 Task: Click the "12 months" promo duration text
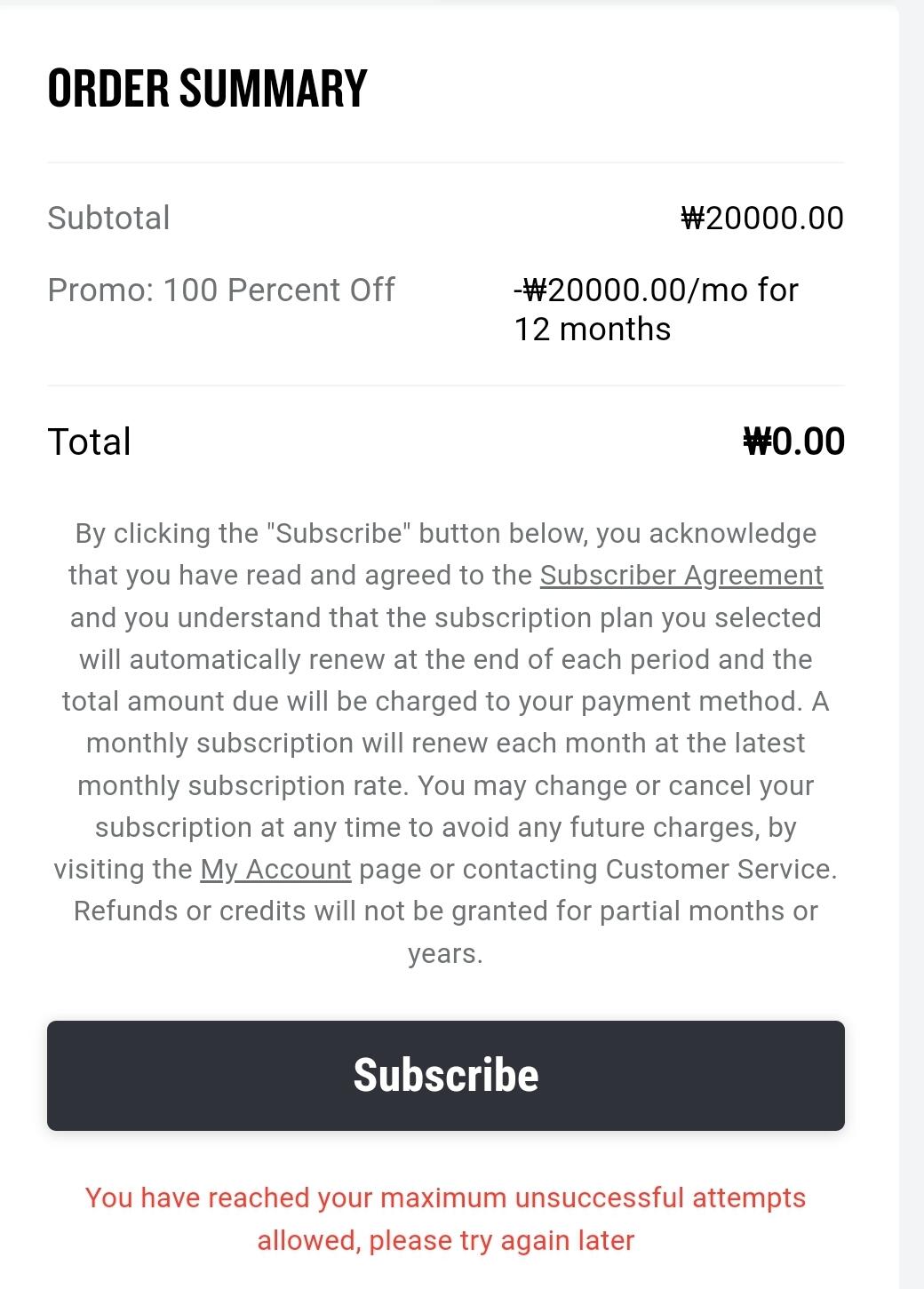coord(593,330)
